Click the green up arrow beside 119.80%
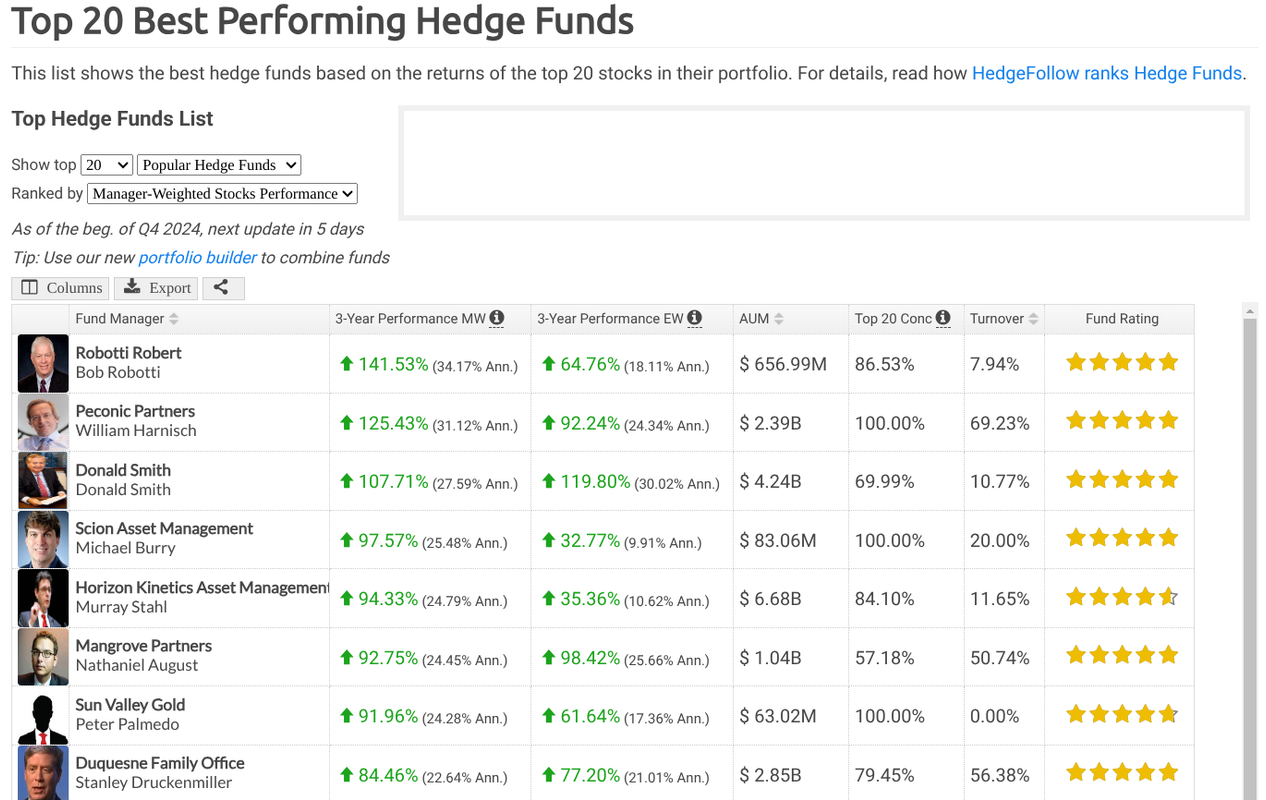1266x800 pixels. coord(548,481)
